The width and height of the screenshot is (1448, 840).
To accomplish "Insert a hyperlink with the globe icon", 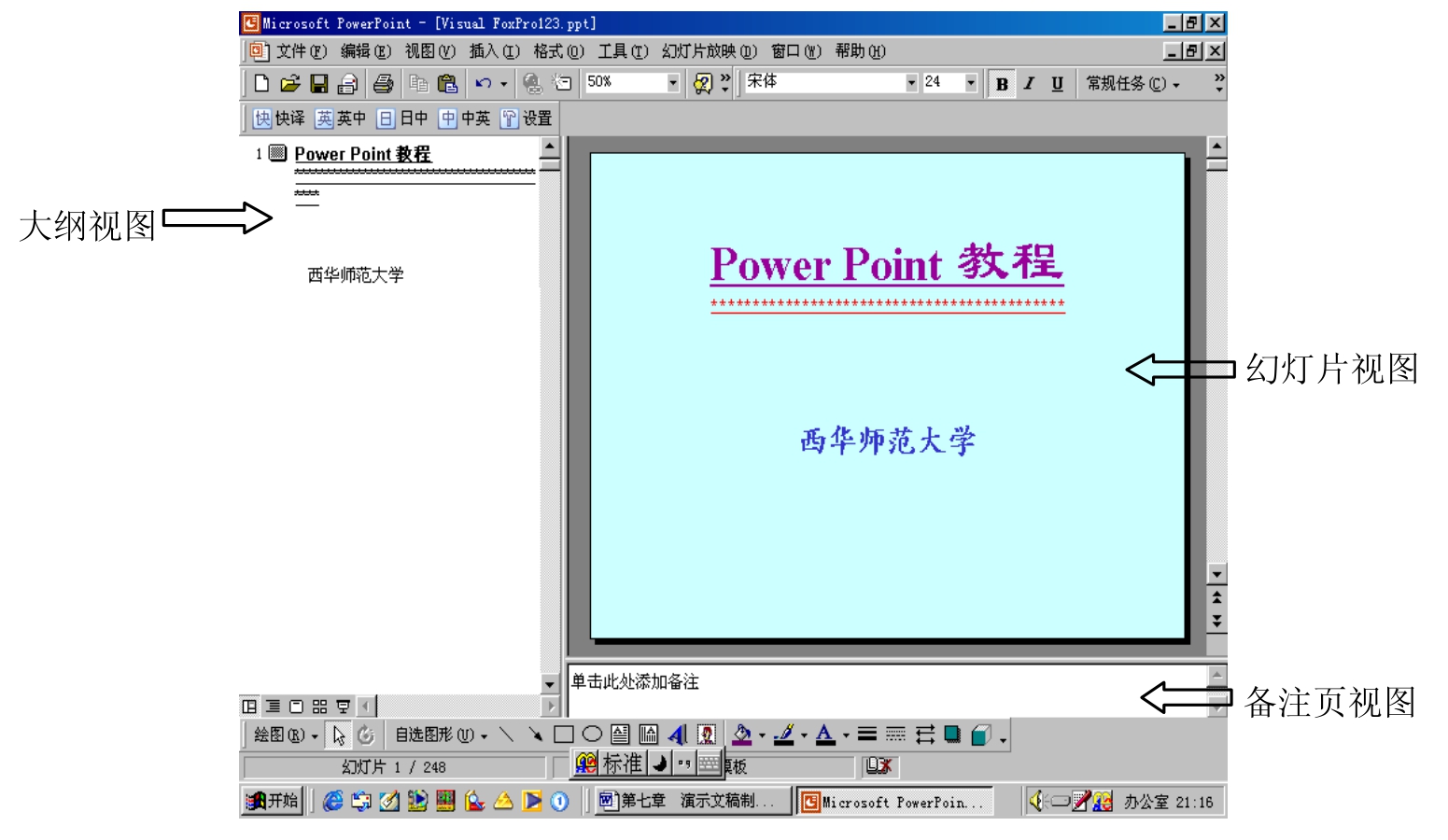I will click(532, 84).
